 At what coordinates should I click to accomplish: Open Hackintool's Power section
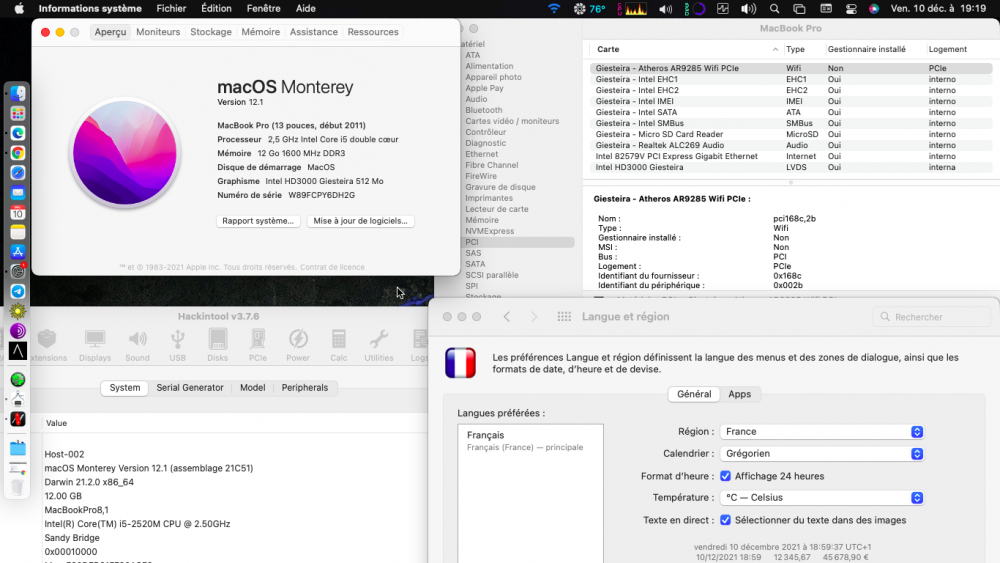coord(298,345)
